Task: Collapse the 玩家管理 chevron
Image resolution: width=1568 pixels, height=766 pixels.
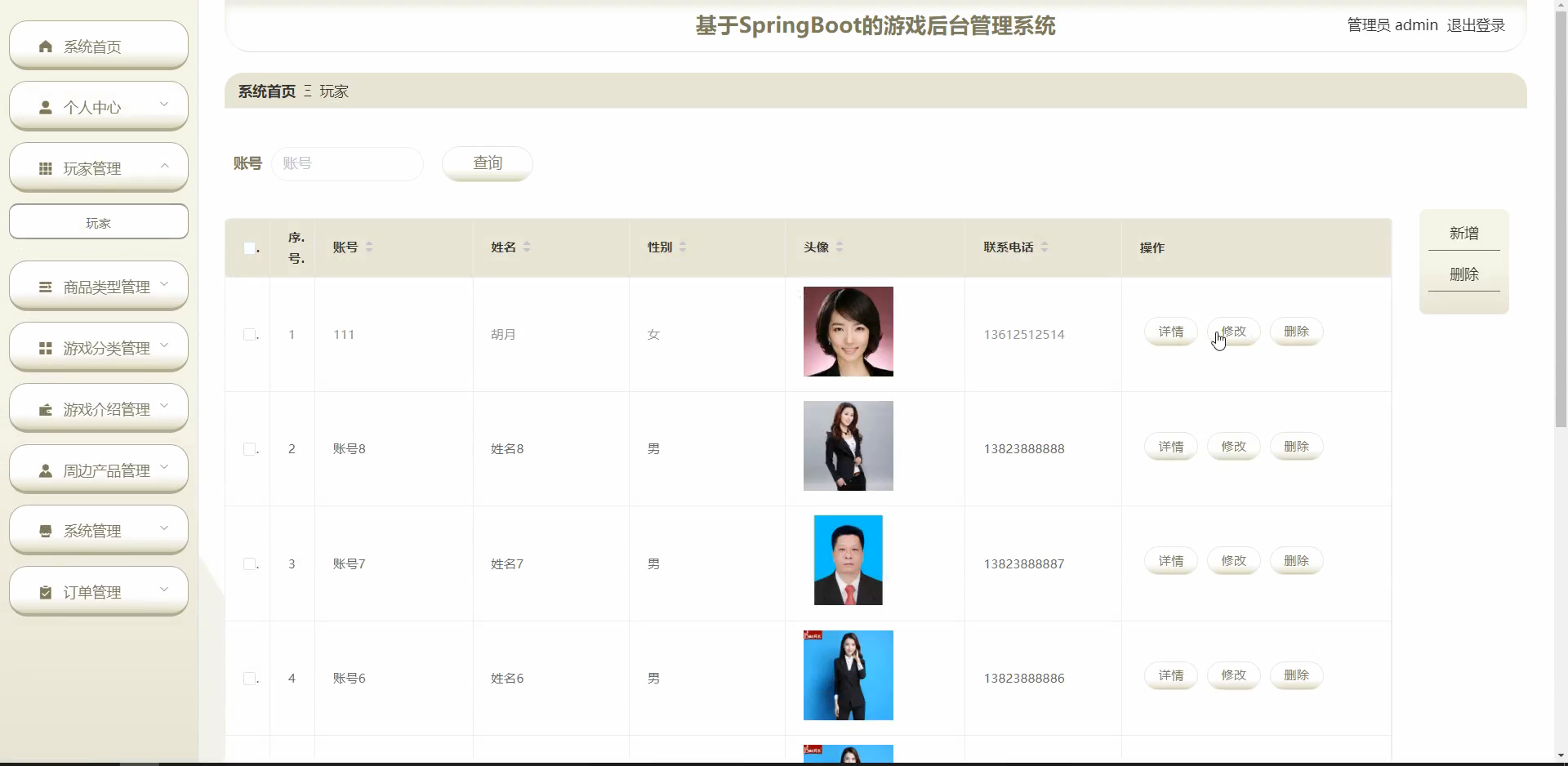Action: click(164, 165)
